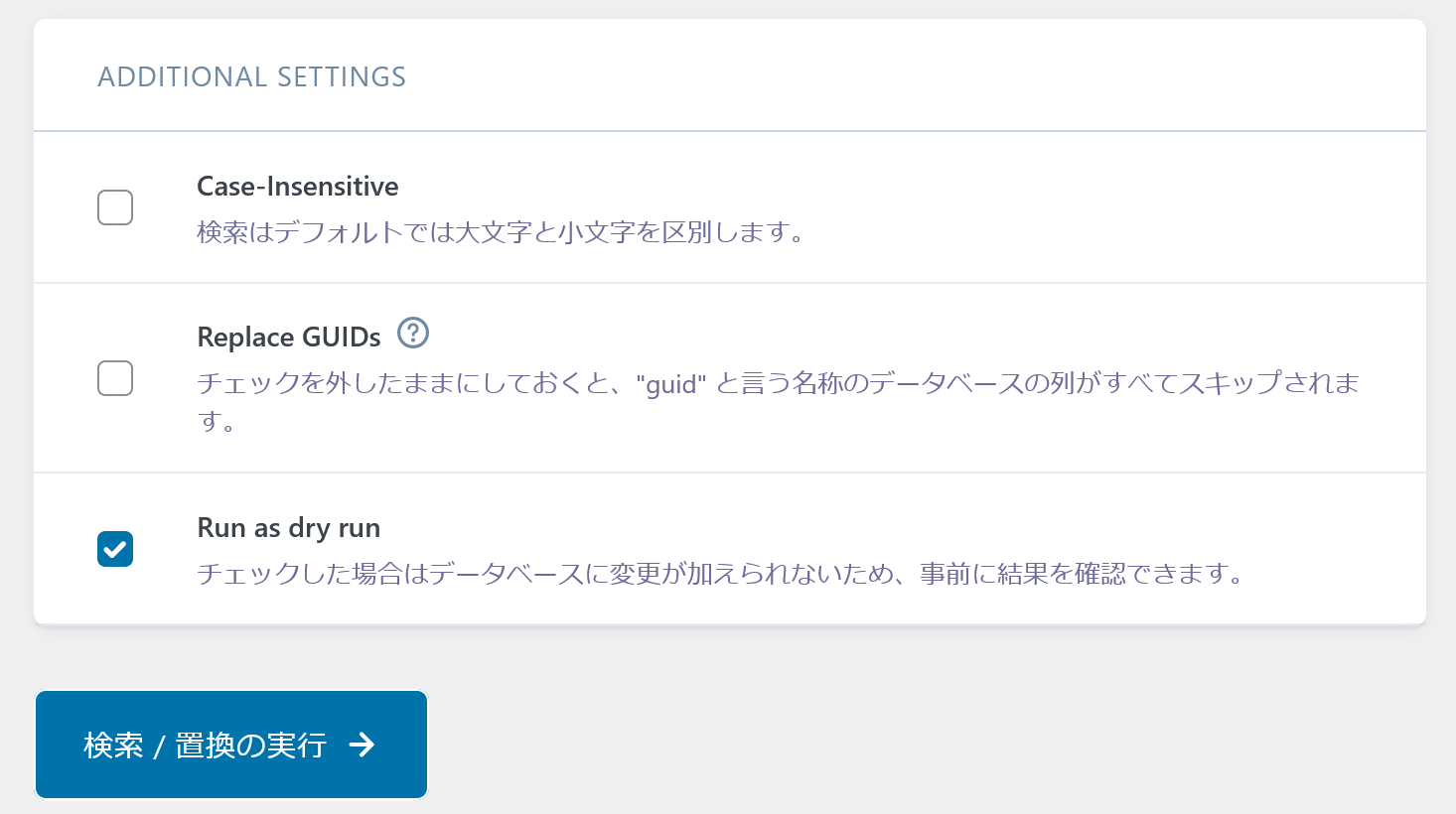Click the Case-Insensitive label text

click(297, 187)
